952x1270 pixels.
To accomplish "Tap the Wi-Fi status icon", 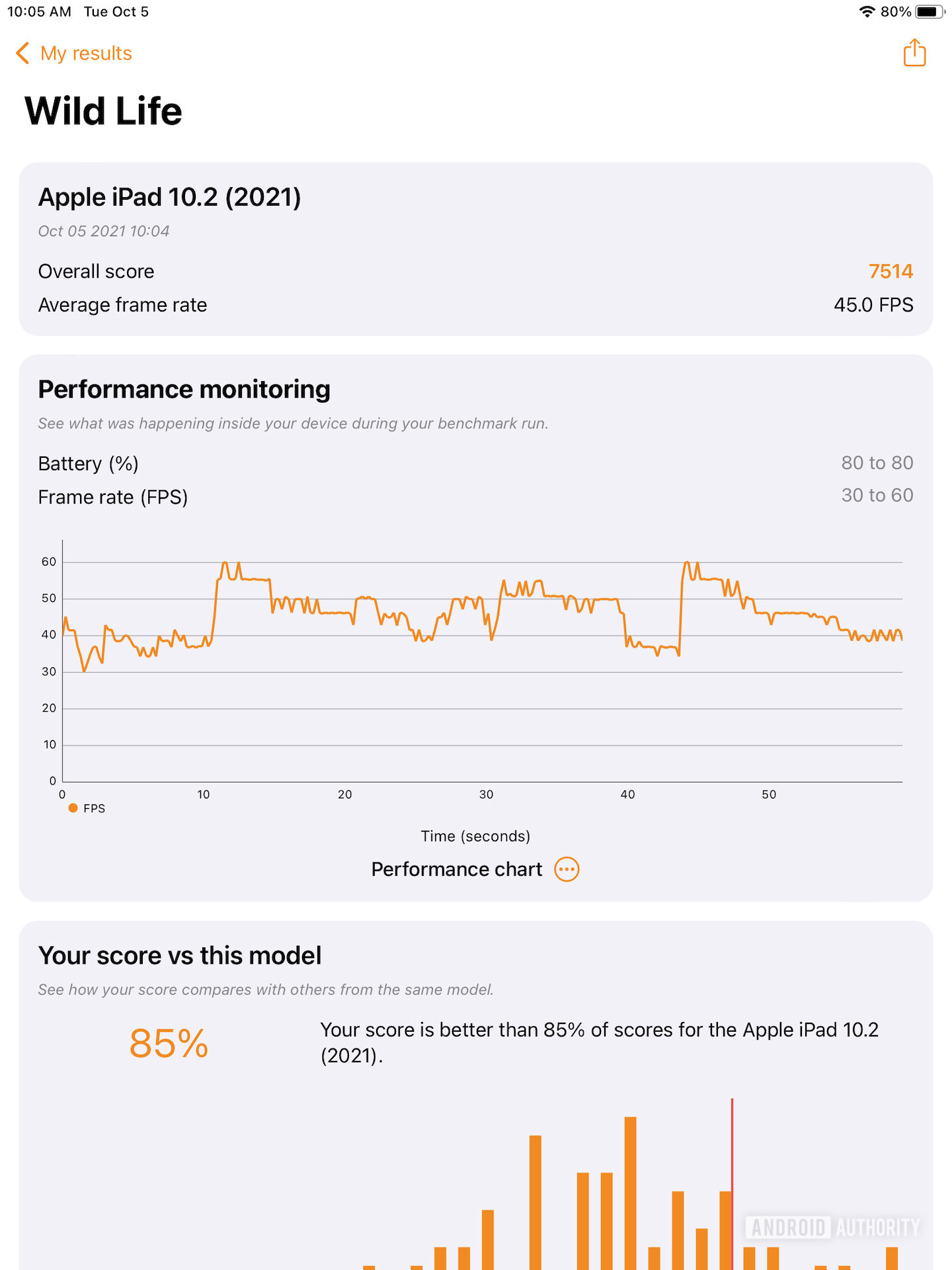I will point(866,12).
